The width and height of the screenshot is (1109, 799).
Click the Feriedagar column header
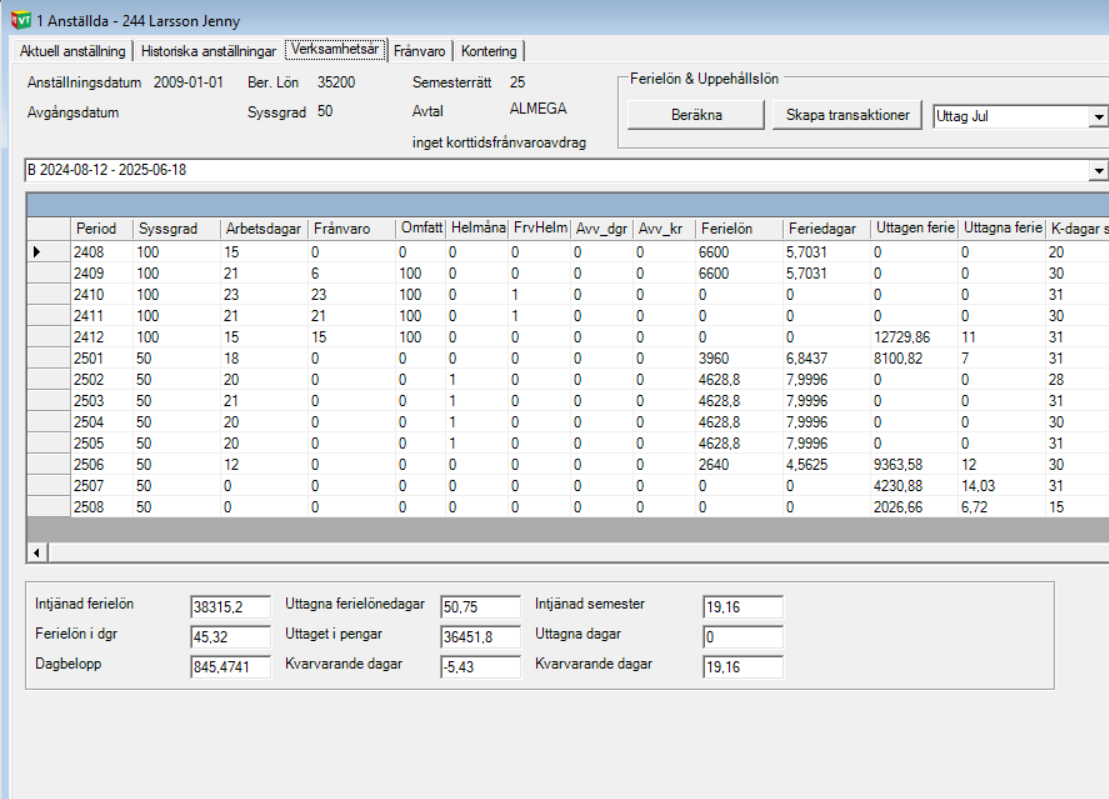click(827, 228)
